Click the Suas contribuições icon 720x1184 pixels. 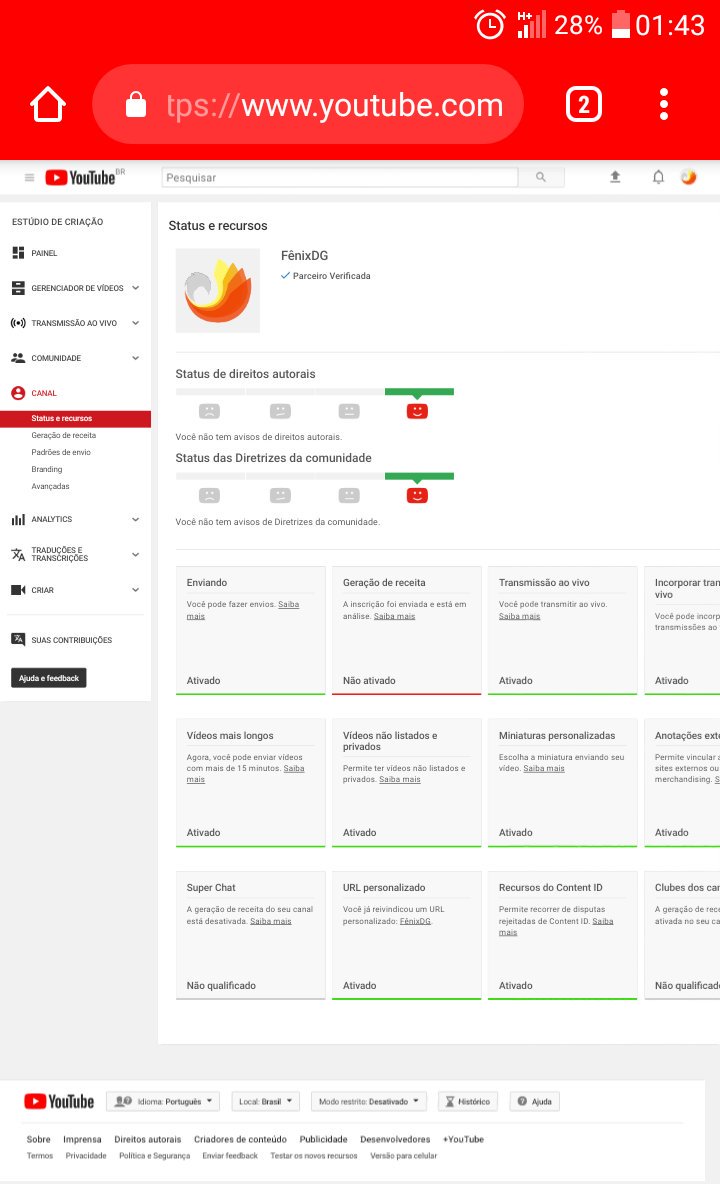click(18, 639)
